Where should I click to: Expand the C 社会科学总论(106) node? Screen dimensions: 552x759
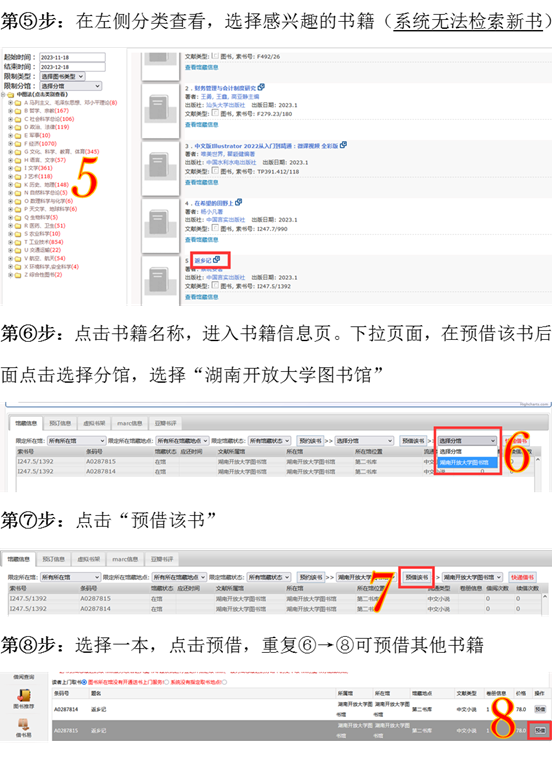click(10, 119)
